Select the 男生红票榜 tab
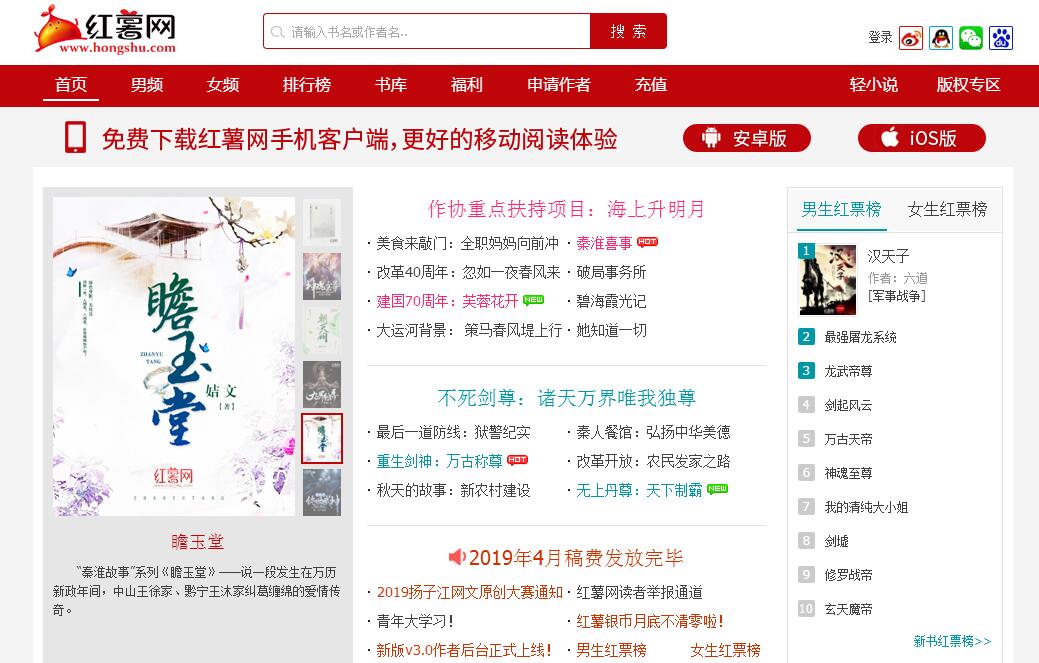 pyautogui.click(x=841, y=209)
